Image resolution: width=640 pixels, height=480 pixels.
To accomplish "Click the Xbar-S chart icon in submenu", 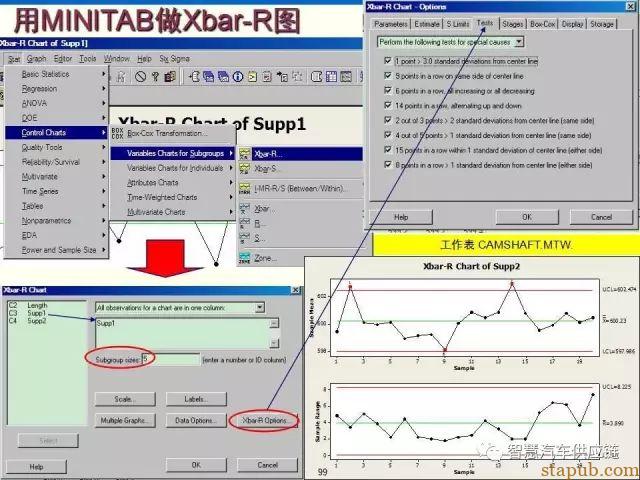I will (x=244, y=169).
